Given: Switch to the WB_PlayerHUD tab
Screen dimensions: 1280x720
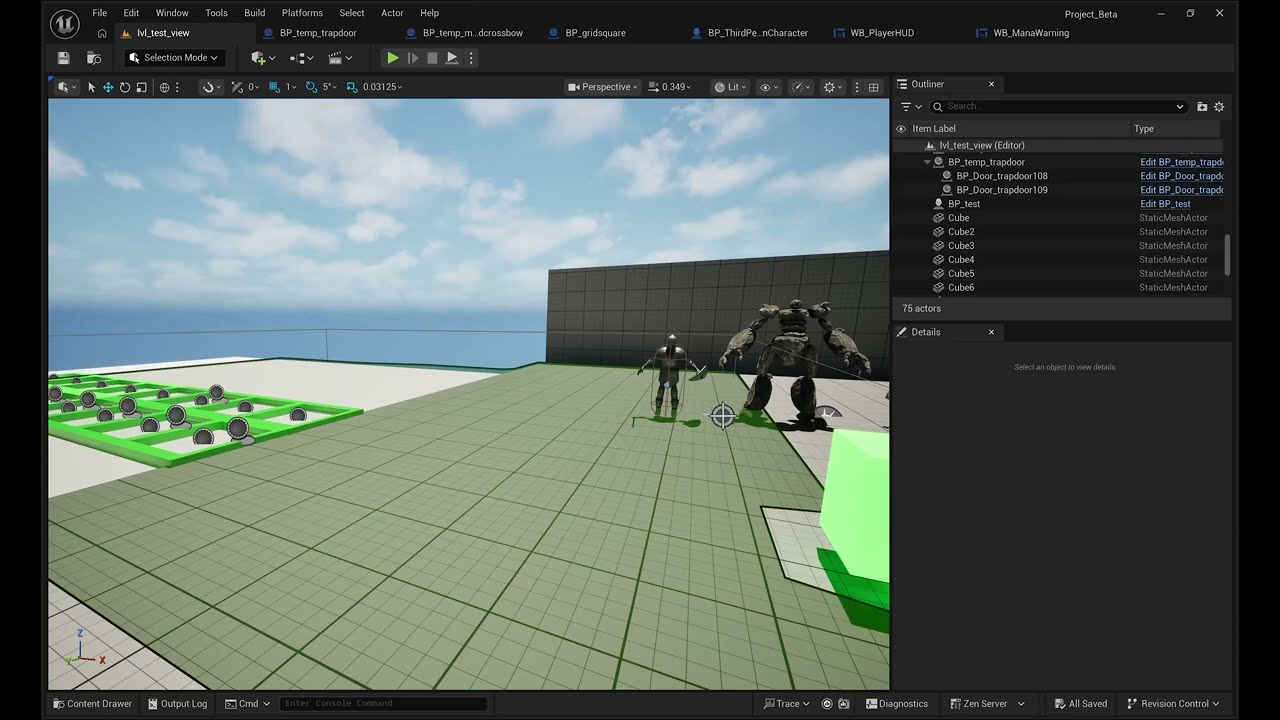Looking at the screenshot, I should pyautogui.click(x=881, y=33).
